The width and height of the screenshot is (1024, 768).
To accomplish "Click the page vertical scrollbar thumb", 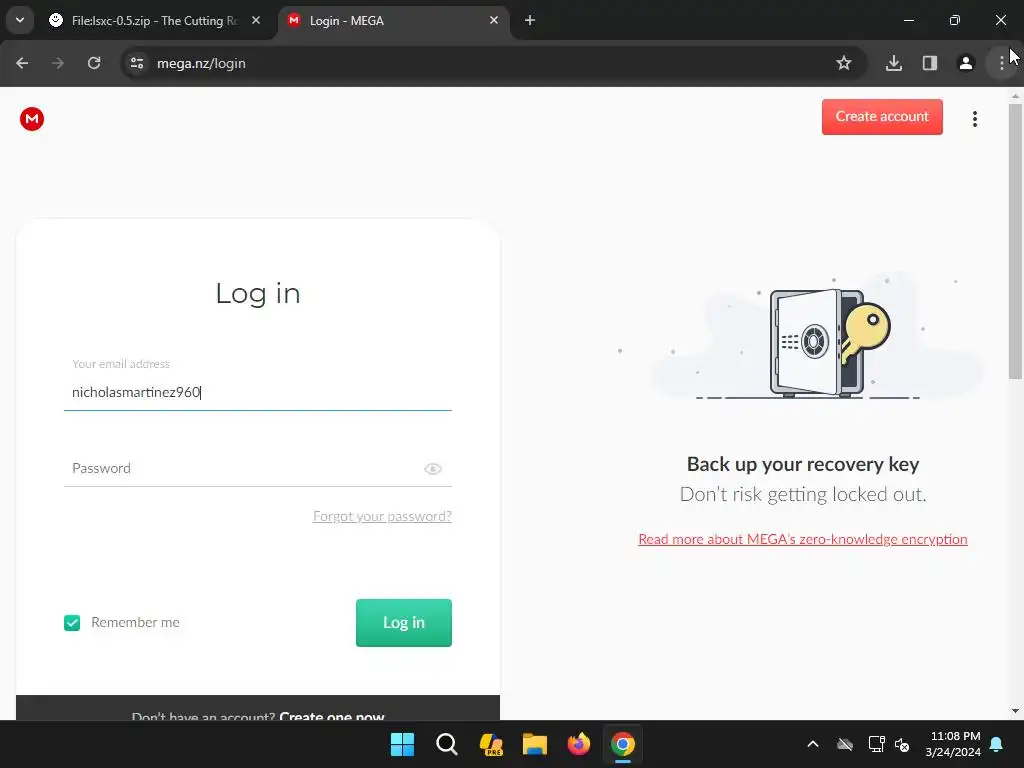I will (1015, 240).
